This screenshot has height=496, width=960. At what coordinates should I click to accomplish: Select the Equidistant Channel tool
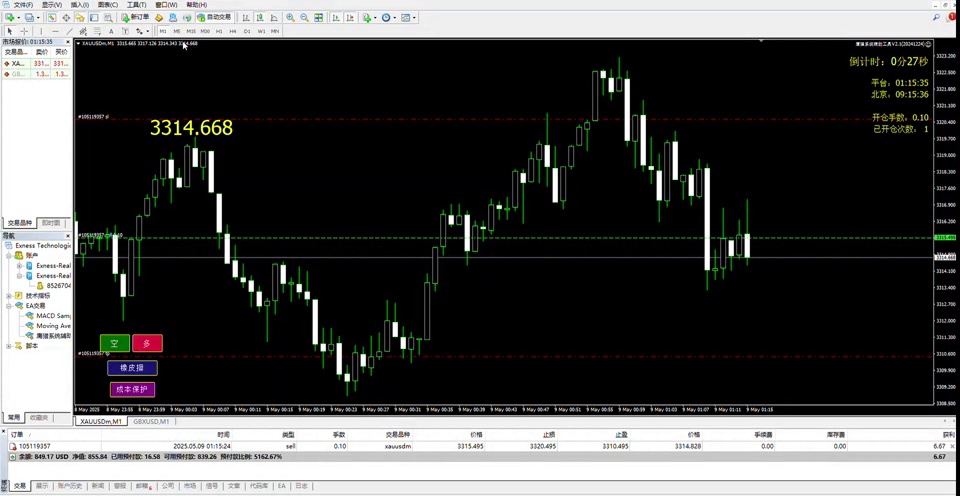(83, 31)
